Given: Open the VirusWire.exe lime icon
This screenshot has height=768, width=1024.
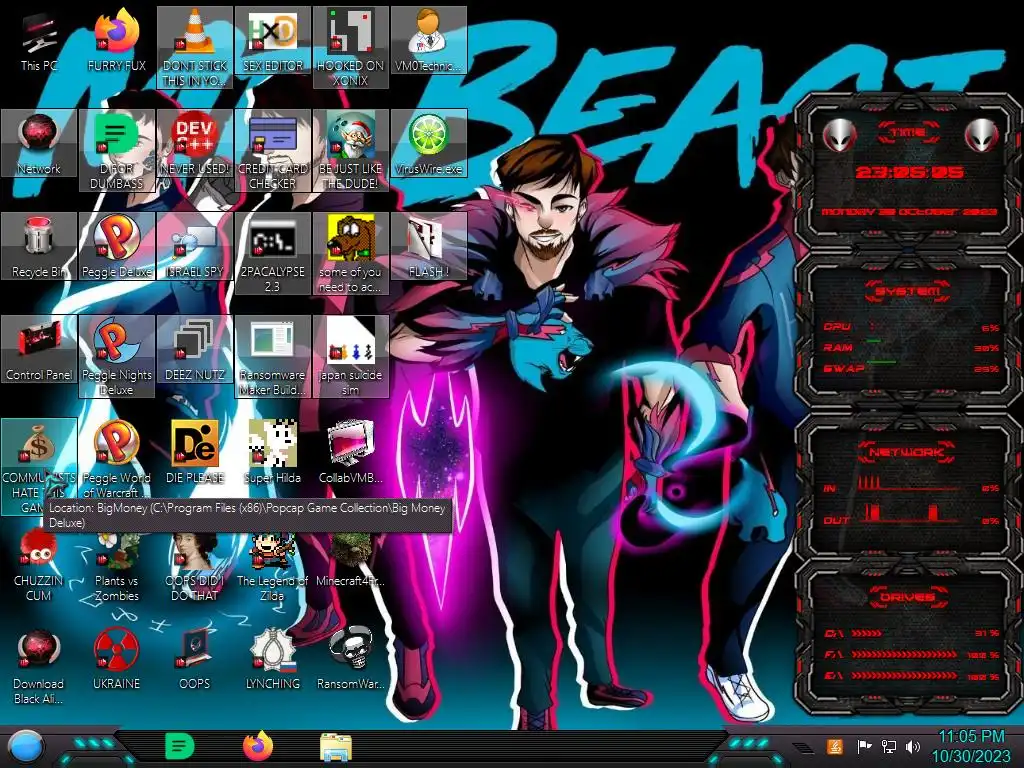Looking at the screenshot, I should coord(428,143).
